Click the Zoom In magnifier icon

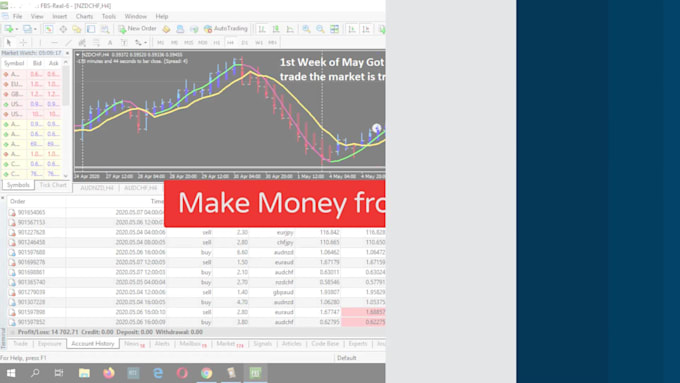(x=306, y=29)
